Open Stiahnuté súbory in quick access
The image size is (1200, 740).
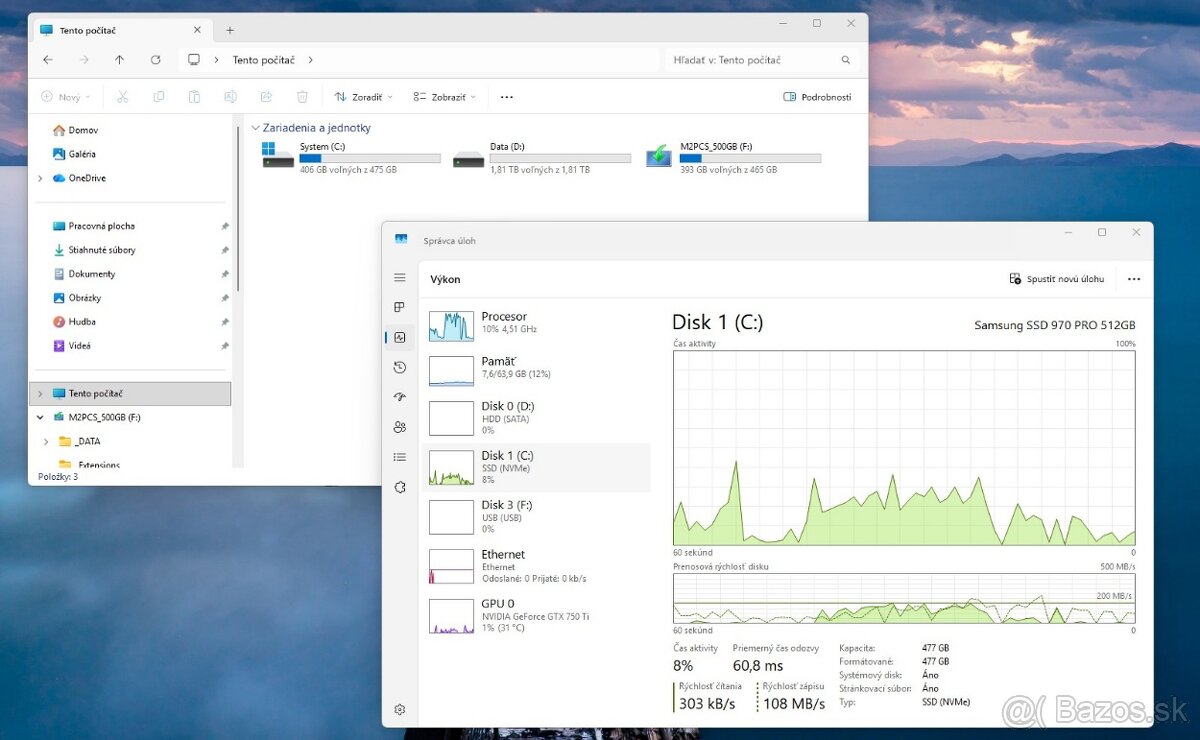102,250
